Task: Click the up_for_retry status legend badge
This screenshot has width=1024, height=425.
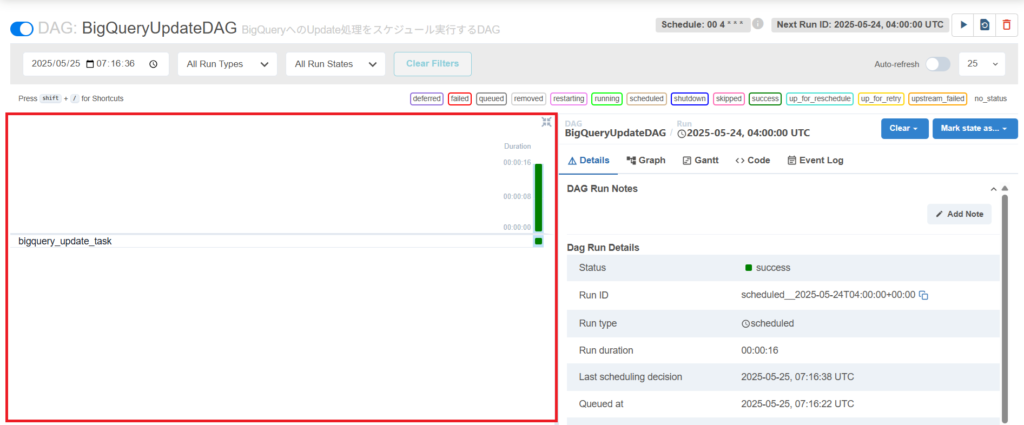Action: tap(881, 99)
